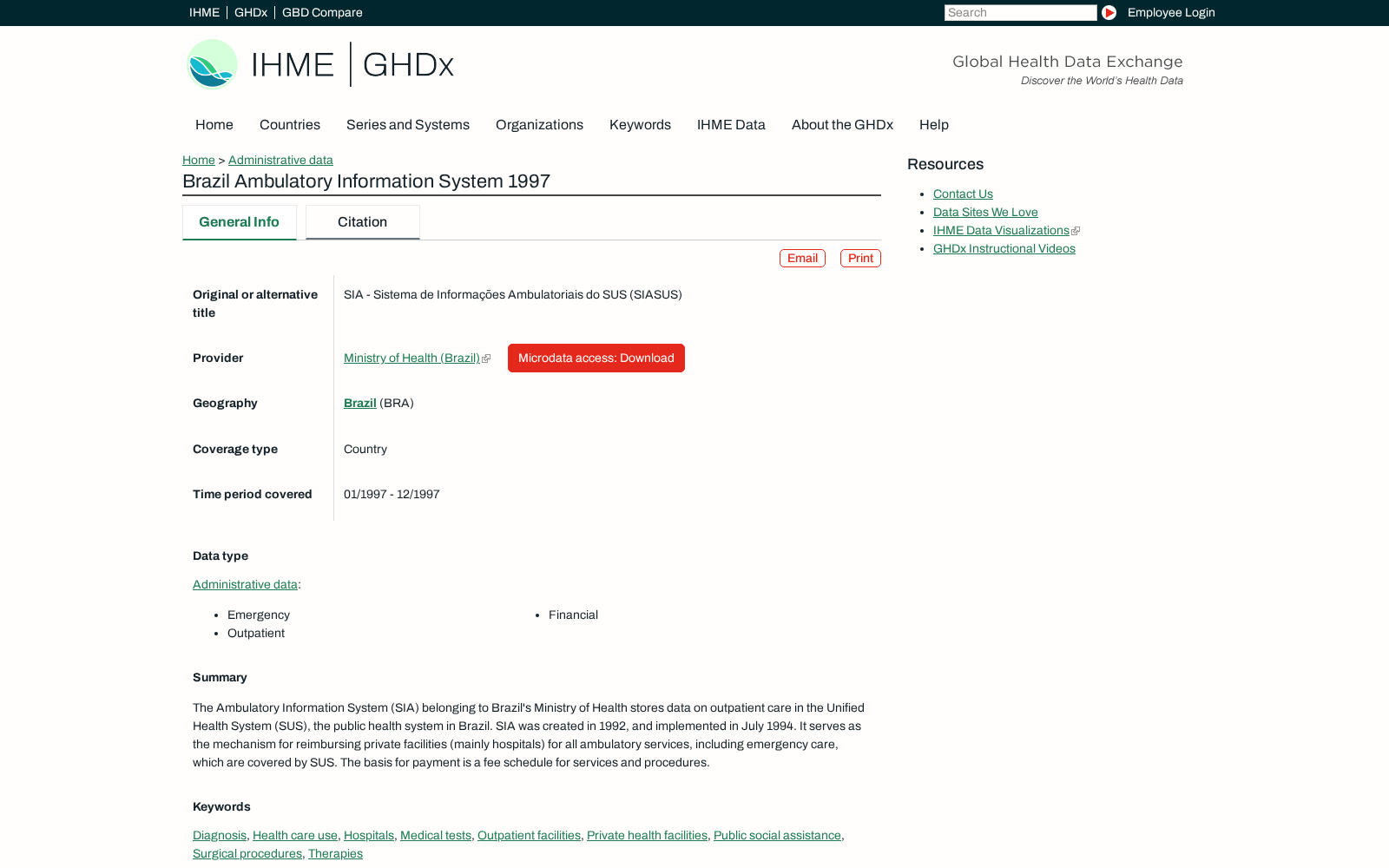Click the IHME leaf logo
Screen dimensions: 1389x868
coord(213,64)
